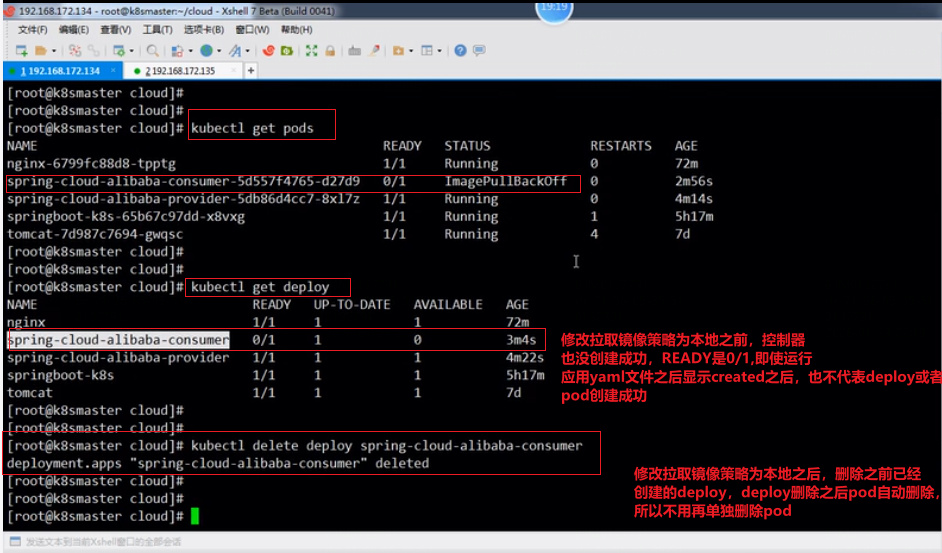Click the text 'kubectl get deploy'

(260, 287)
